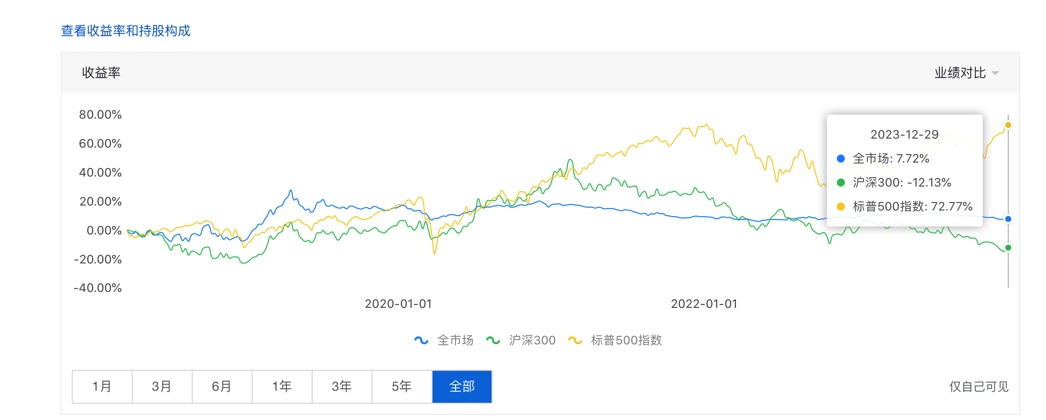Viewport: 1046px width, 420px height.
Task: Click yellow data point at chart end
Action: click(1008, 125)
